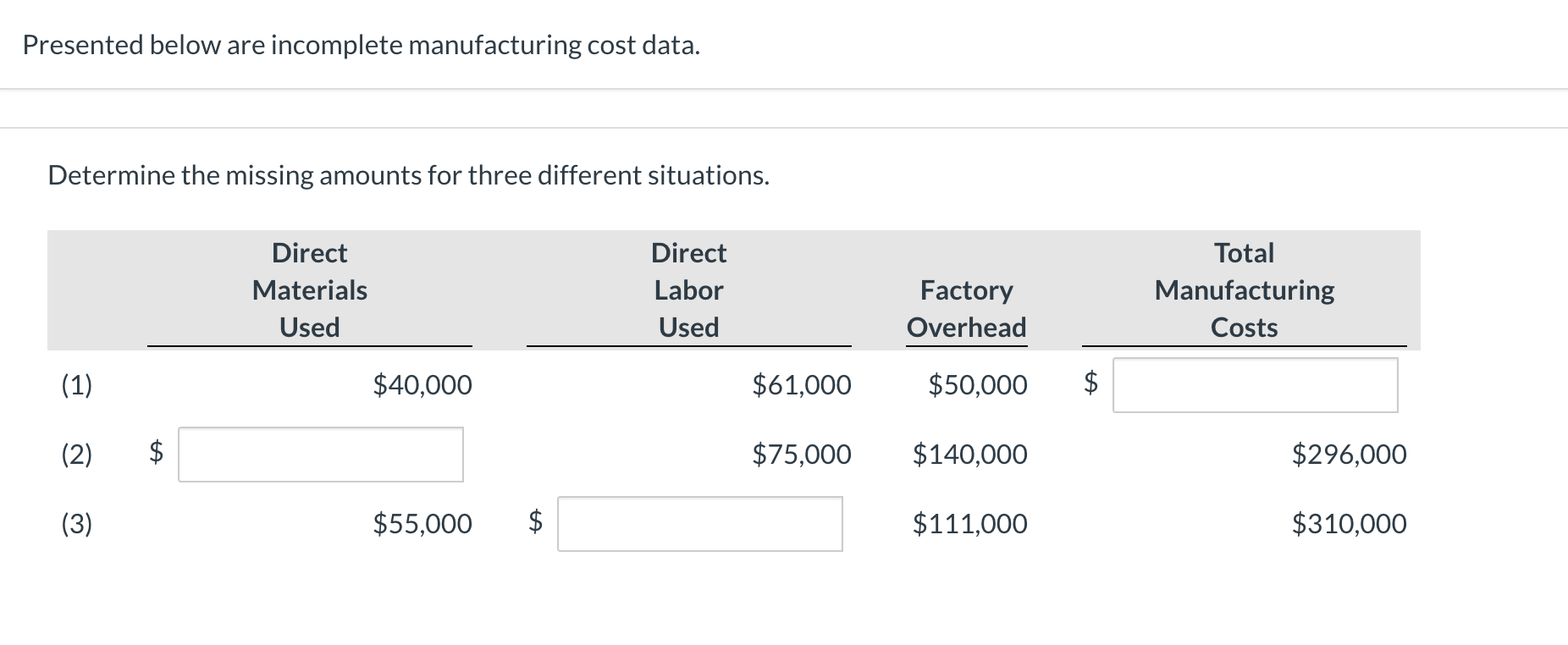
Task: Select the Factory Overhead column header
Action: [966, 309]
